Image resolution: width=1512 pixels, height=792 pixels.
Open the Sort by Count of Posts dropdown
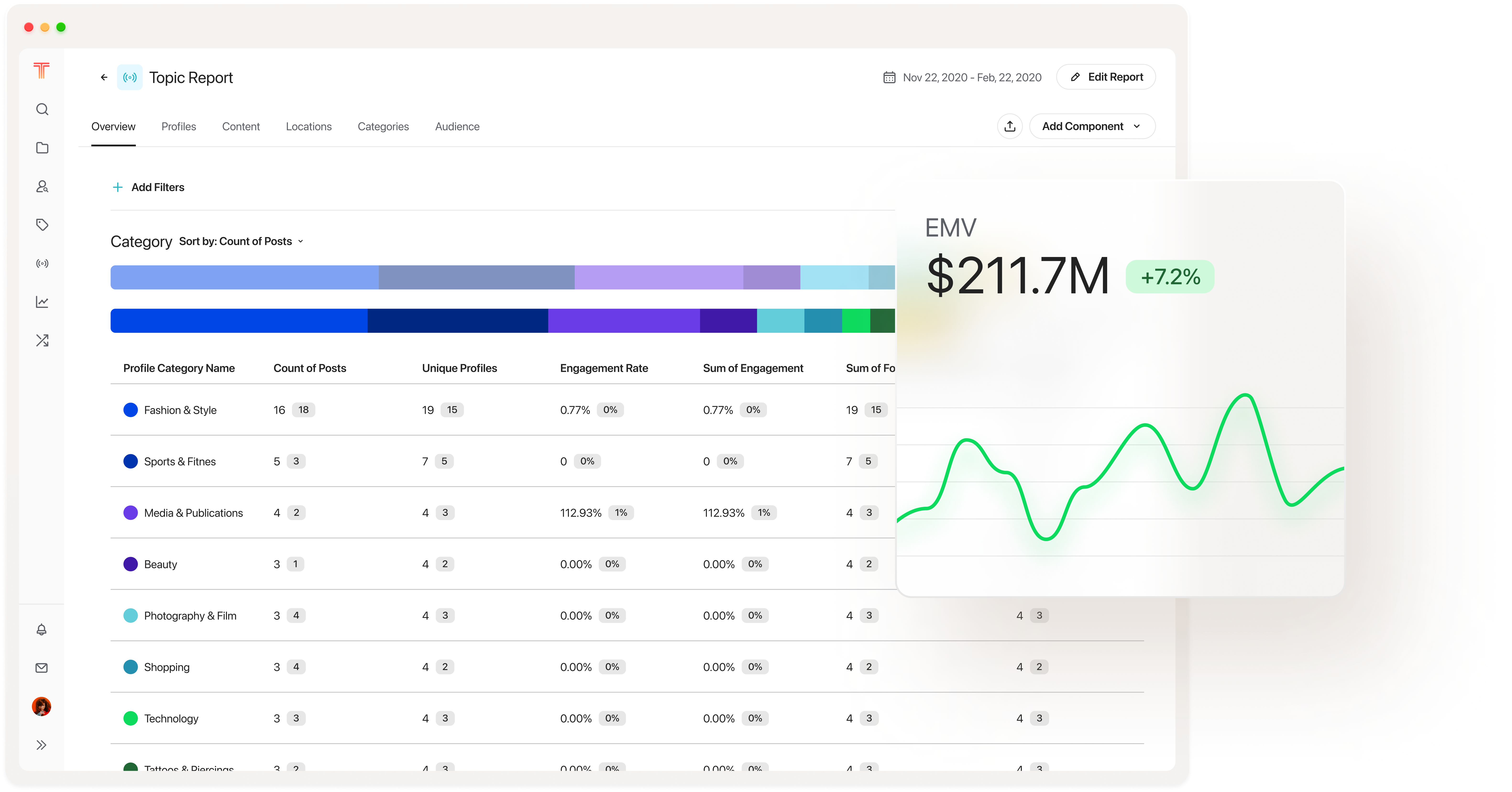(x=241, y=241)
